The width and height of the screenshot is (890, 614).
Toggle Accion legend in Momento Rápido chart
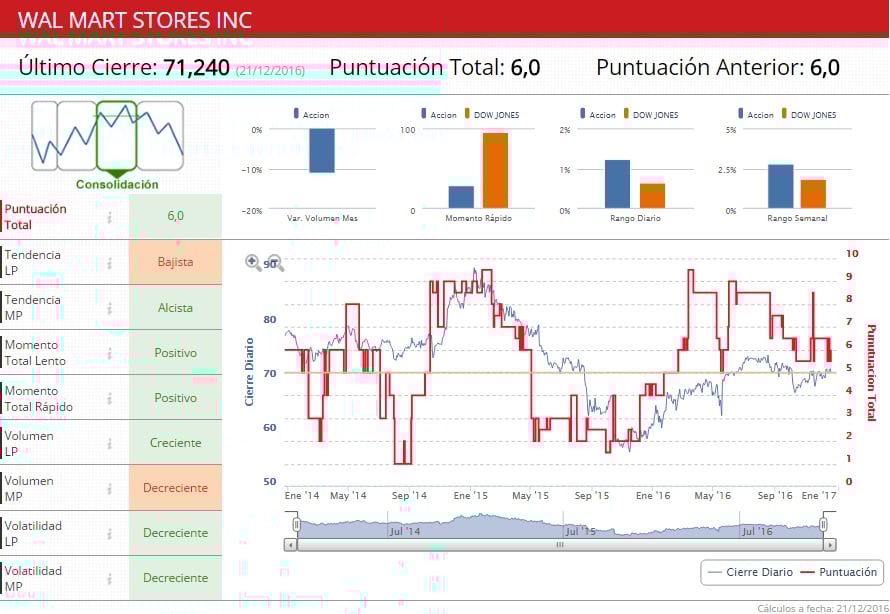(x=439, y=114)
